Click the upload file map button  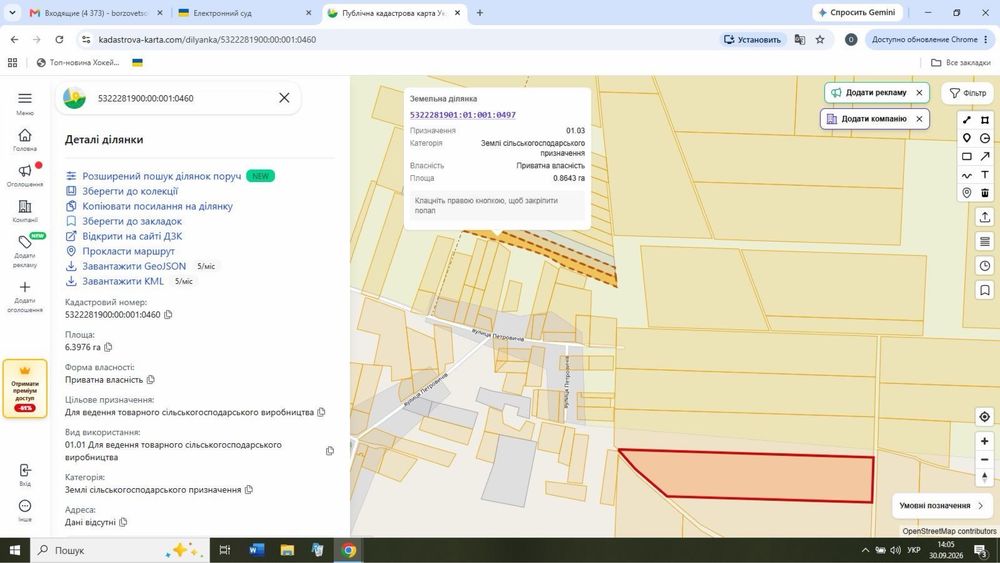tap(985, 217)
